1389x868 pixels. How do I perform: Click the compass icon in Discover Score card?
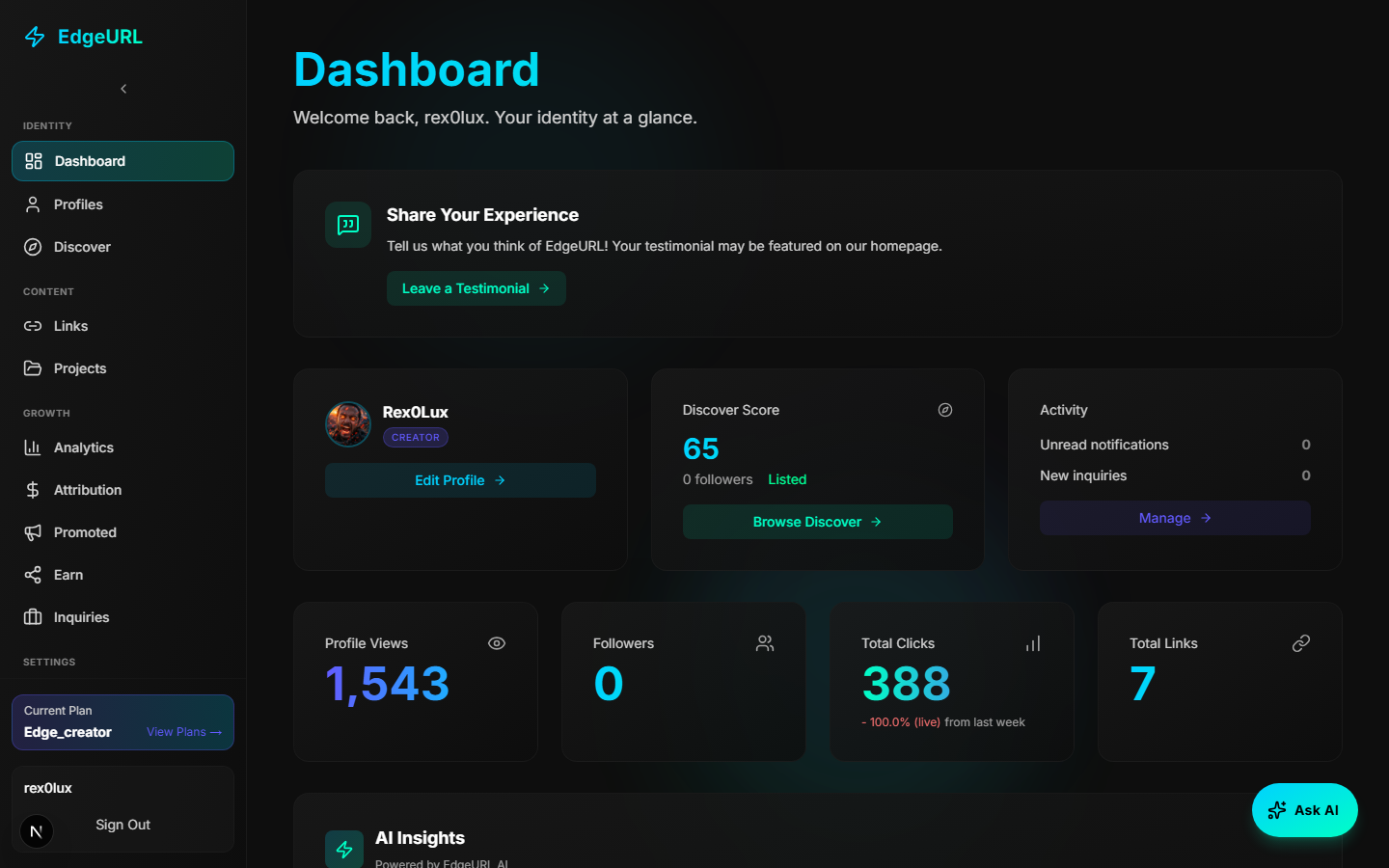point(945,410)
